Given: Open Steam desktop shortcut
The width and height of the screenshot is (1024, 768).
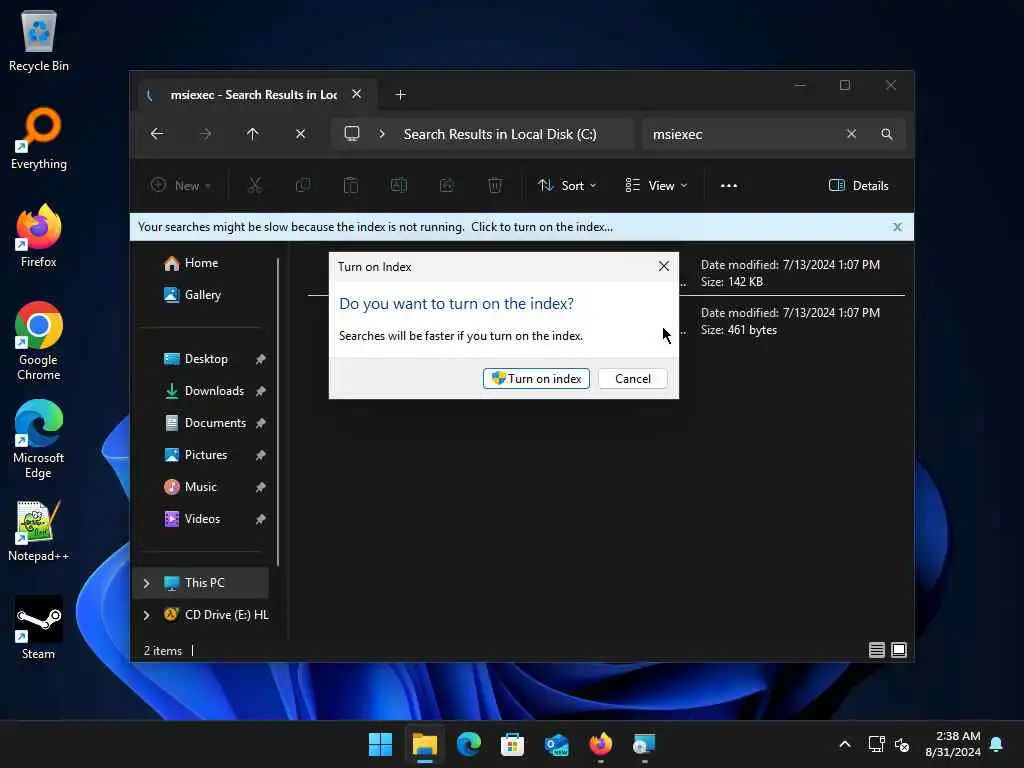Looking at the screenshot, I should click(39, 628).
